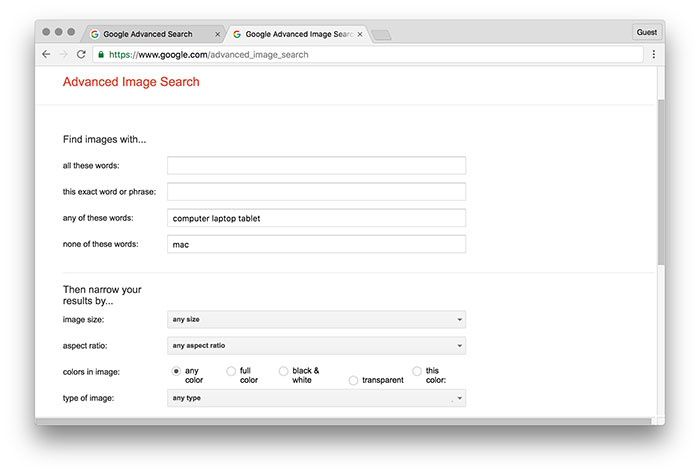Click the green secure padlock icon
This screenshot has width=700, height=475.
coord(100,54)
